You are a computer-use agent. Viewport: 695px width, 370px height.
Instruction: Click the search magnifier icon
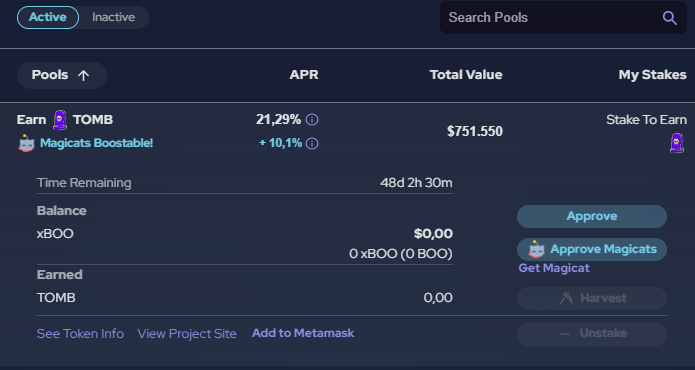click(669, 18)
